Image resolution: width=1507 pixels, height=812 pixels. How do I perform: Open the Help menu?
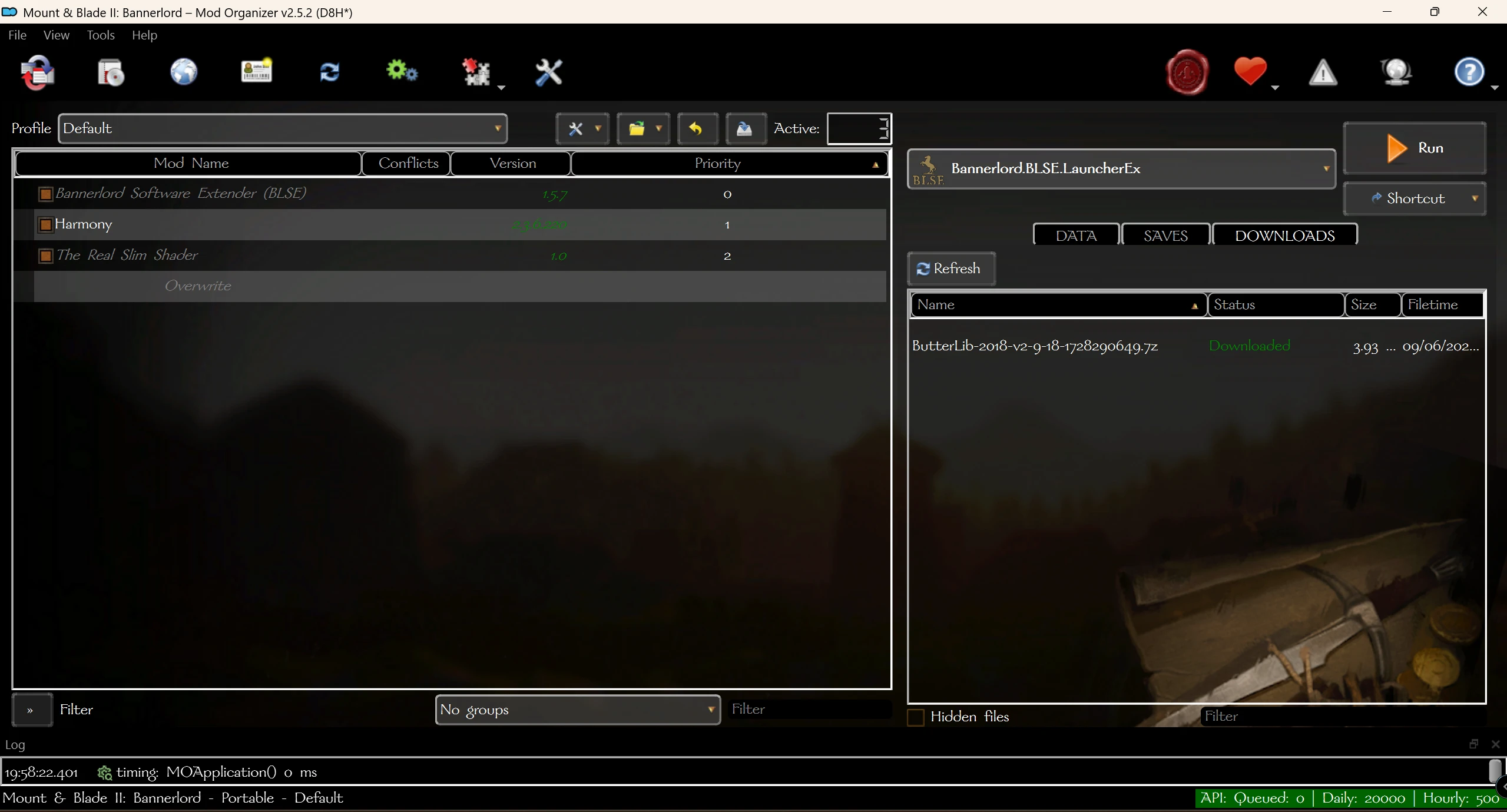pyautogui.click(x=144, y=35)
